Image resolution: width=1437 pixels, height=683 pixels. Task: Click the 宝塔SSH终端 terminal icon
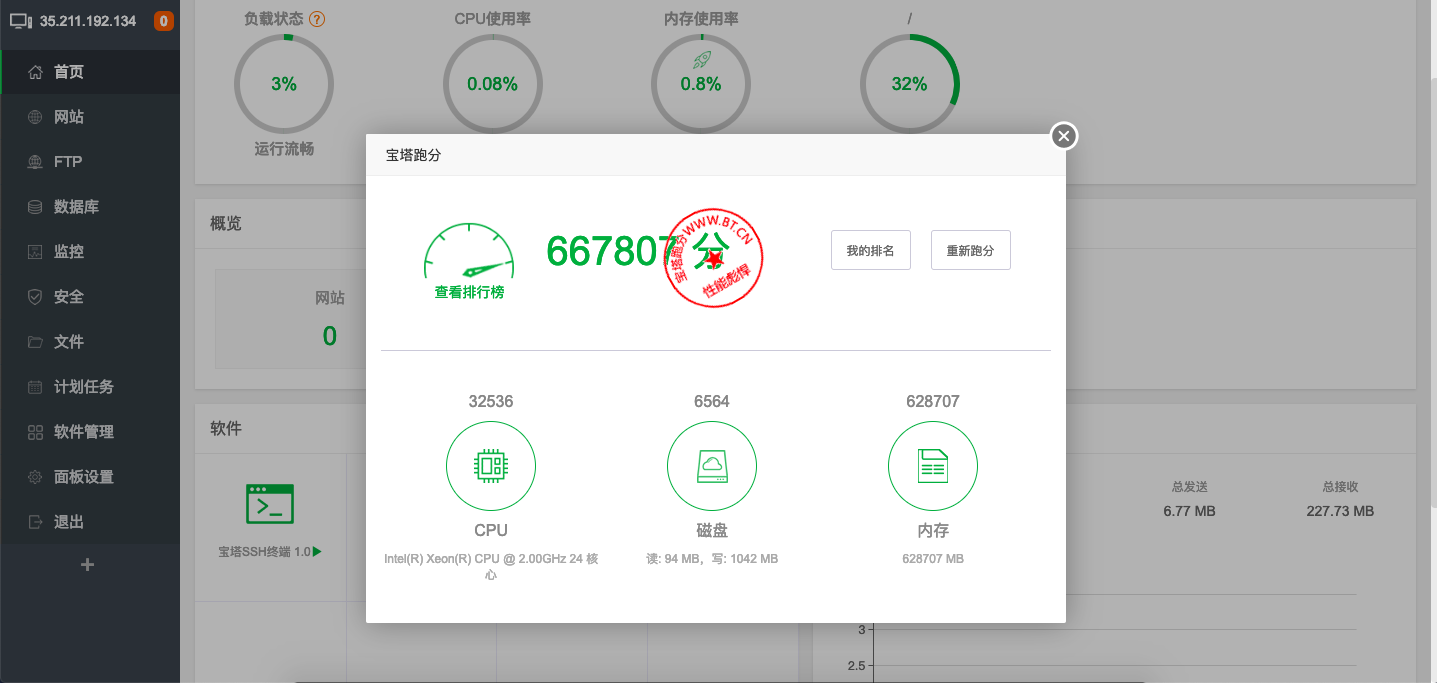pyautogui.click(x=270, y=503)
